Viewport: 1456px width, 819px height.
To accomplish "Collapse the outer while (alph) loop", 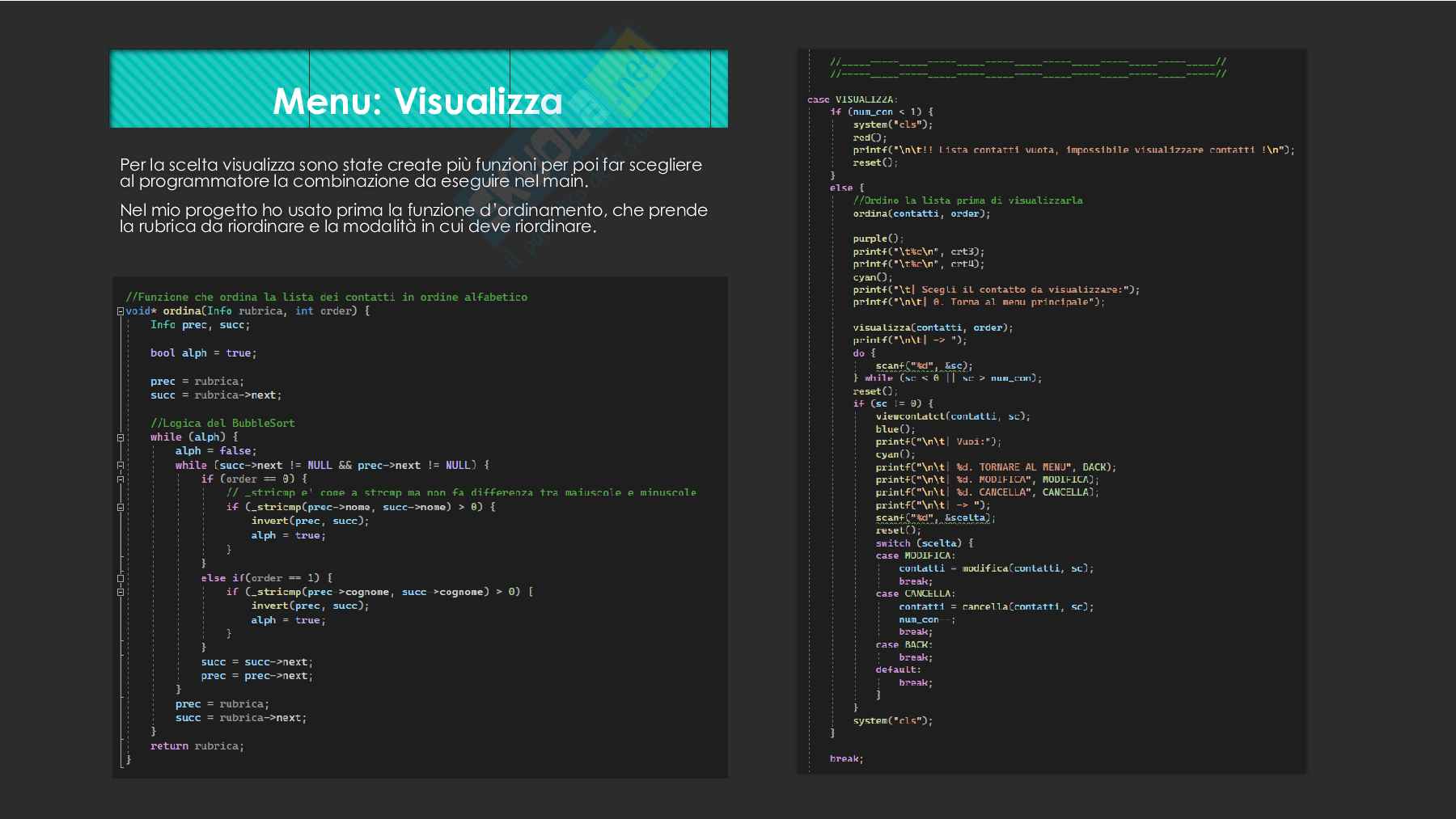I will [x=121, y=437].
